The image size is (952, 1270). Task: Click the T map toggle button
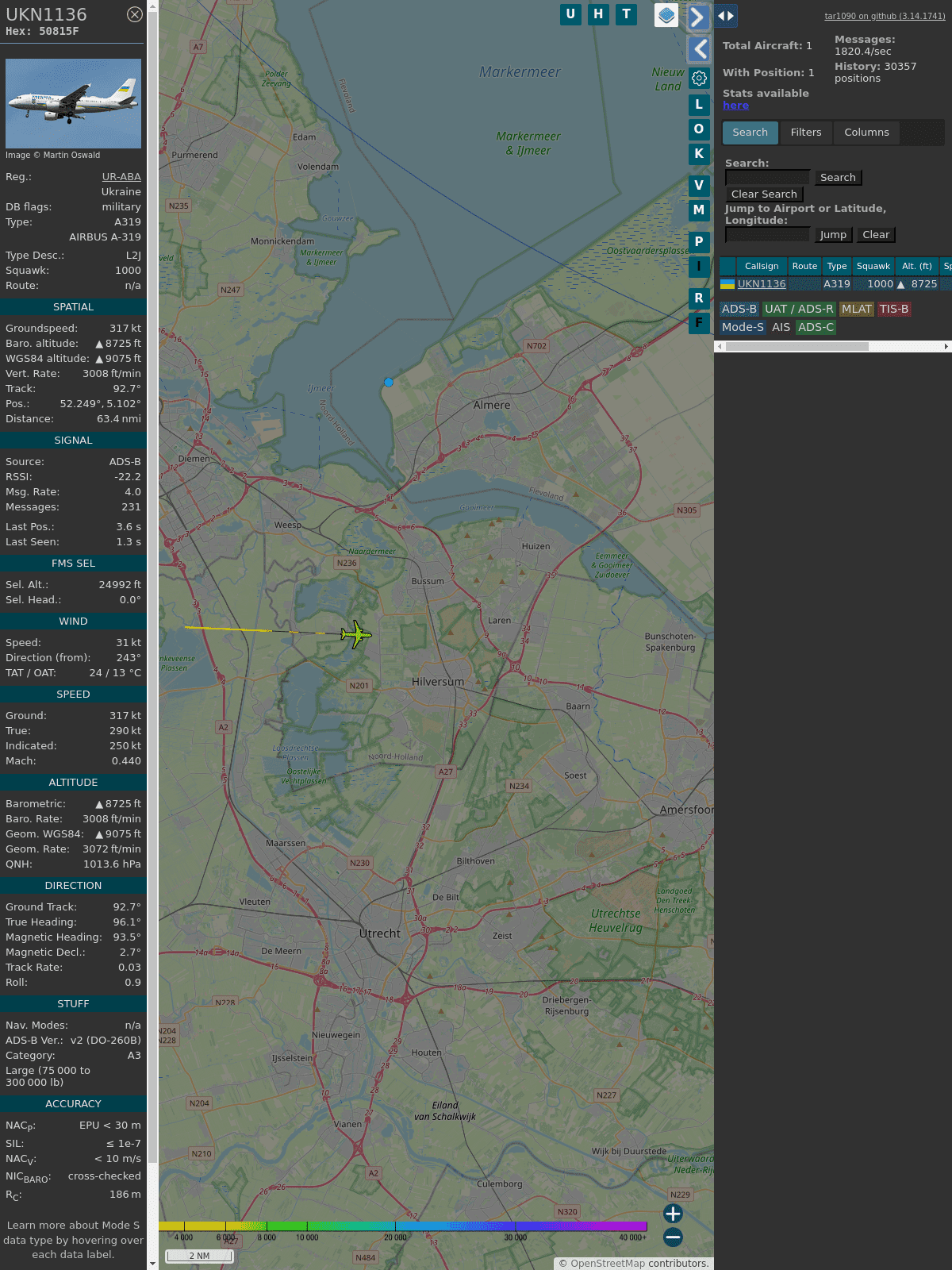point(627,14)
